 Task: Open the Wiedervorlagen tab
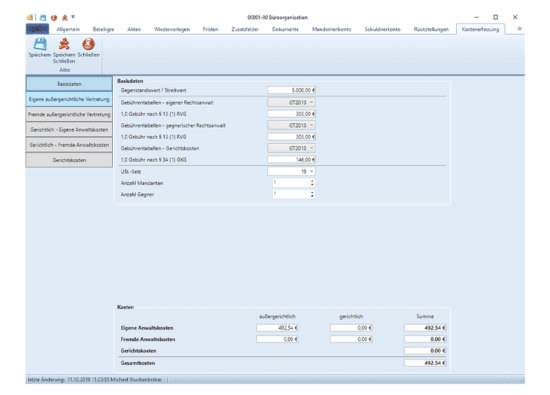(x=172, y=29)
